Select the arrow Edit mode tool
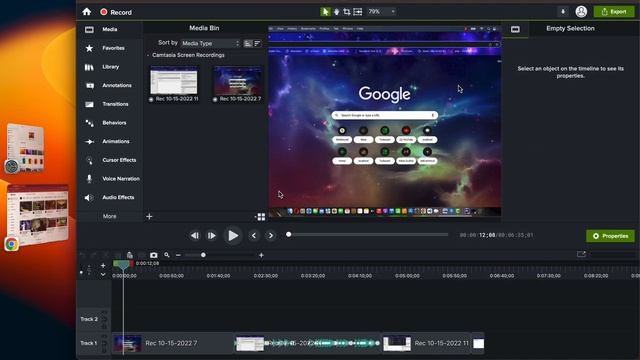640x360 pixels. (325, 12)
